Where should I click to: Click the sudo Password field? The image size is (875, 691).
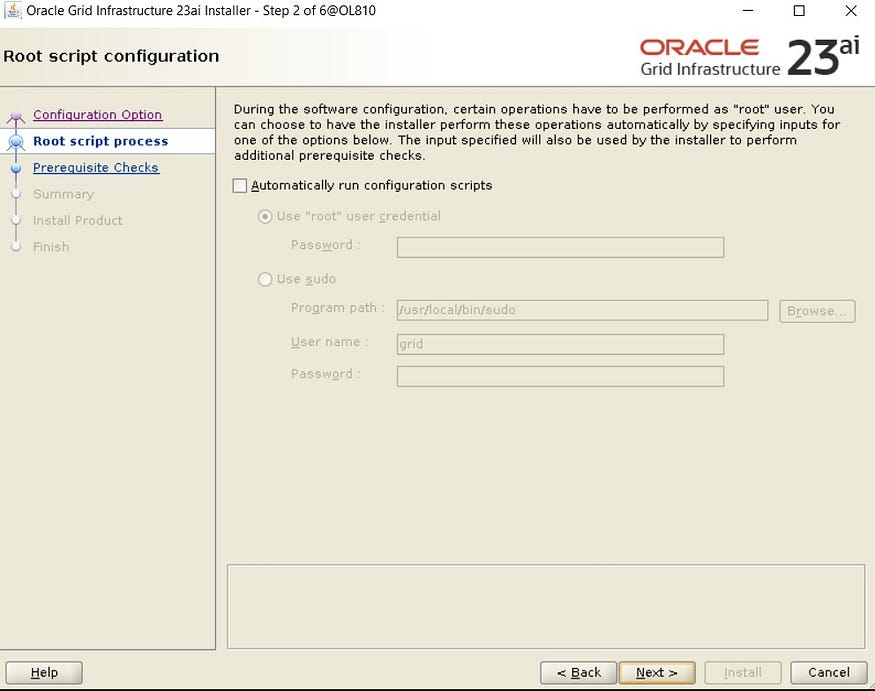click(x=560, y=376)
